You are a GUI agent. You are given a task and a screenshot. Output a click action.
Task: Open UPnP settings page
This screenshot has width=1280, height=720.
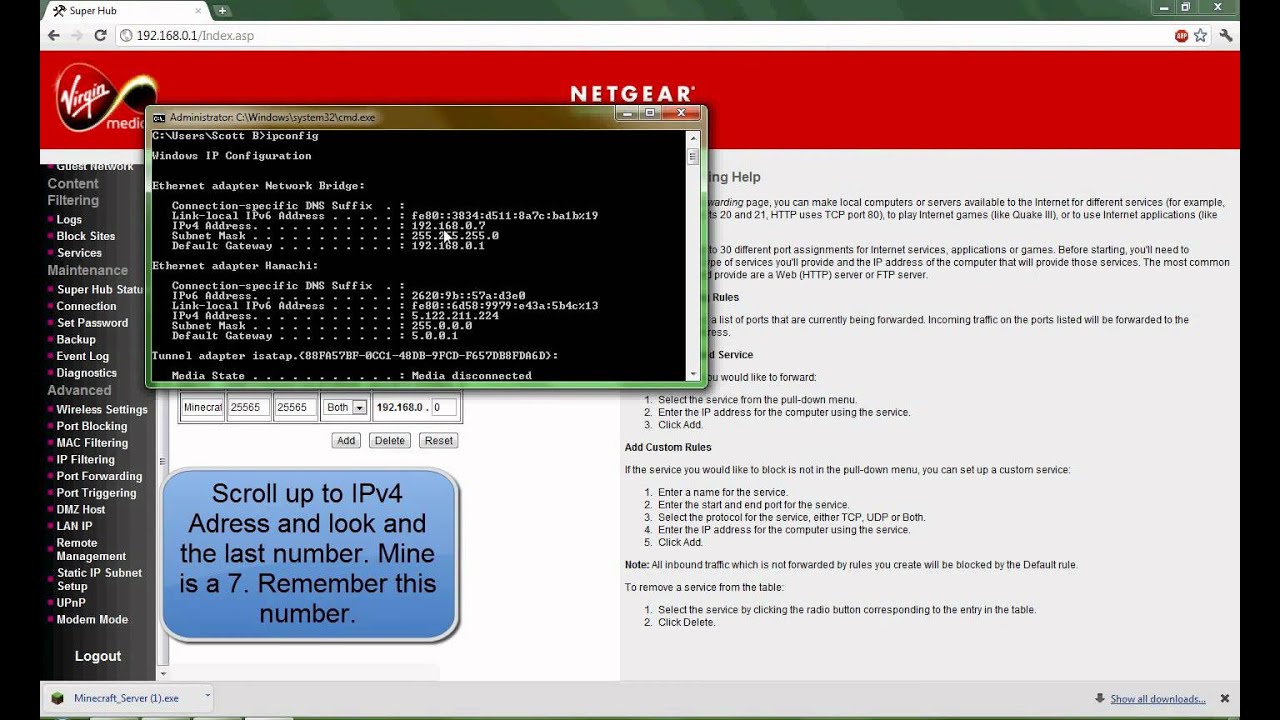pyautogui.click(x=71, y=603)
